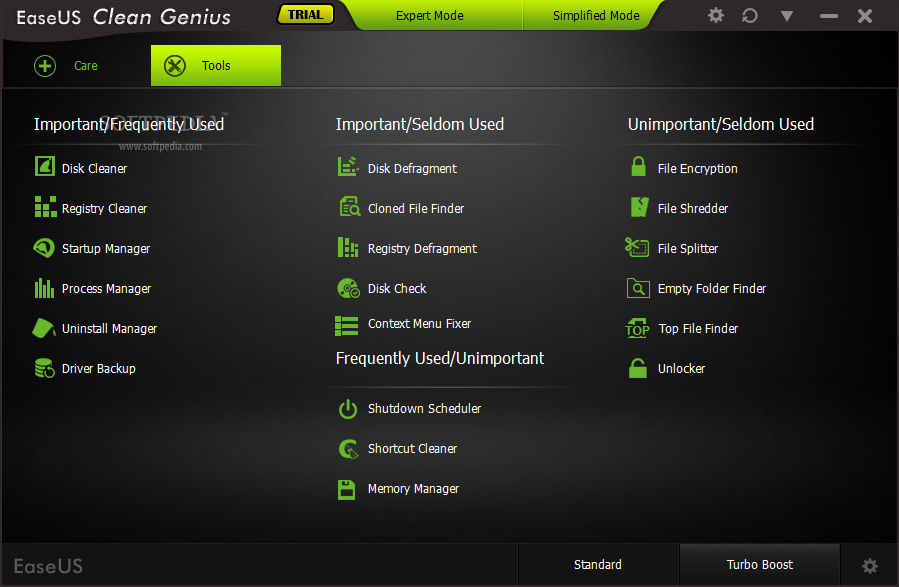The width and height of the screenshot is (899, 587).
Task: Open the Disk Cleaner text link
Action: [95, 169]
